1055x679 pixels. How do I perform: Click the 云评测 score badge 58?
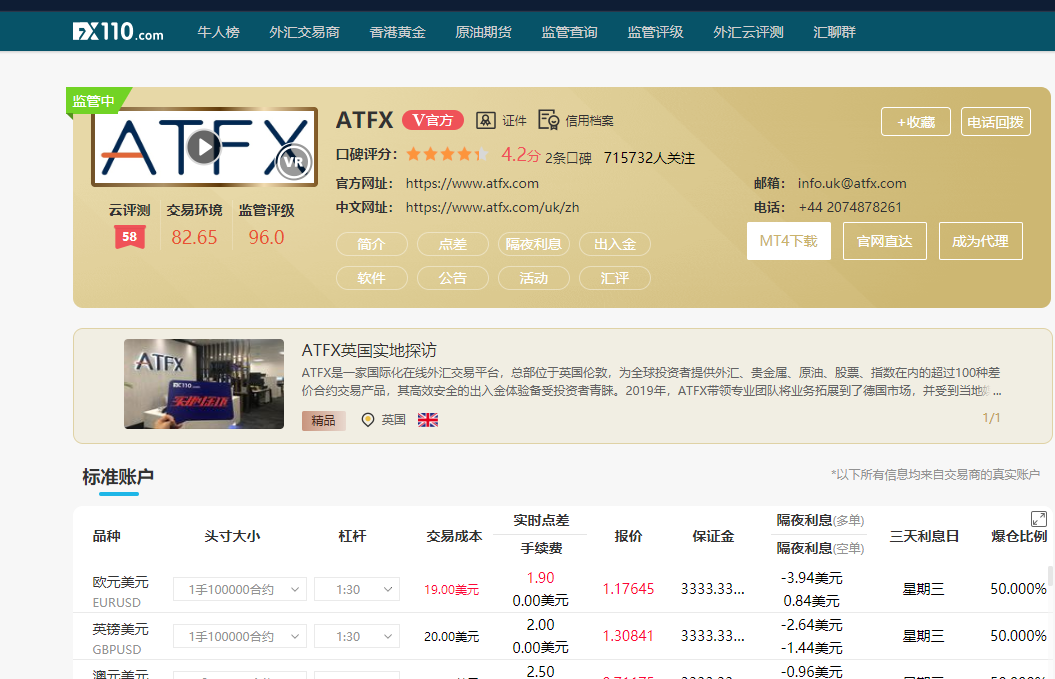(130, 237)
